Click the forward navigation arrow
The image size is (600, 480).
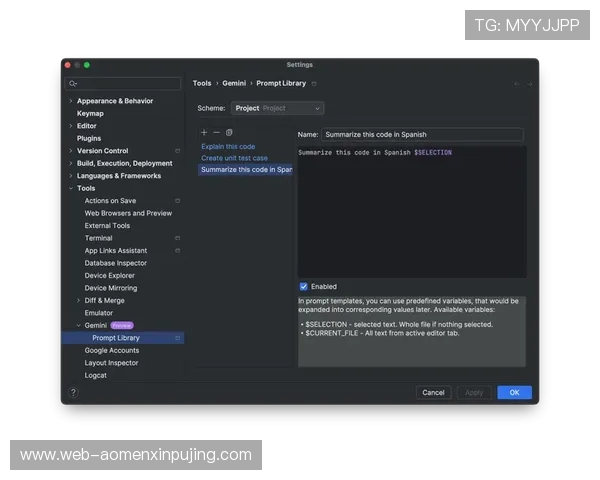pos(529,84)
